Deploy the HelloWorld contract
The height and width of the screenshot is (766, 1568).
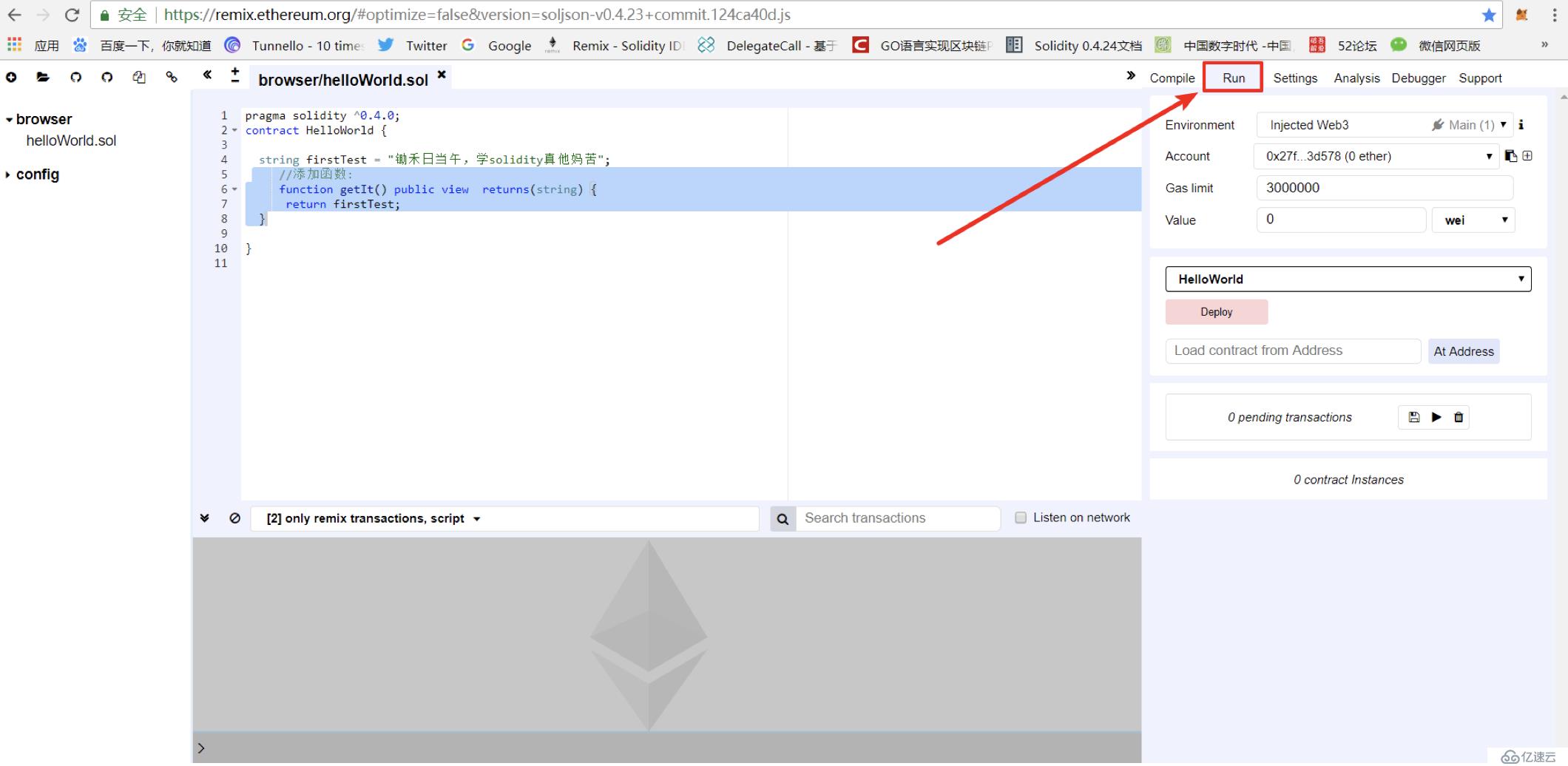1217,312
